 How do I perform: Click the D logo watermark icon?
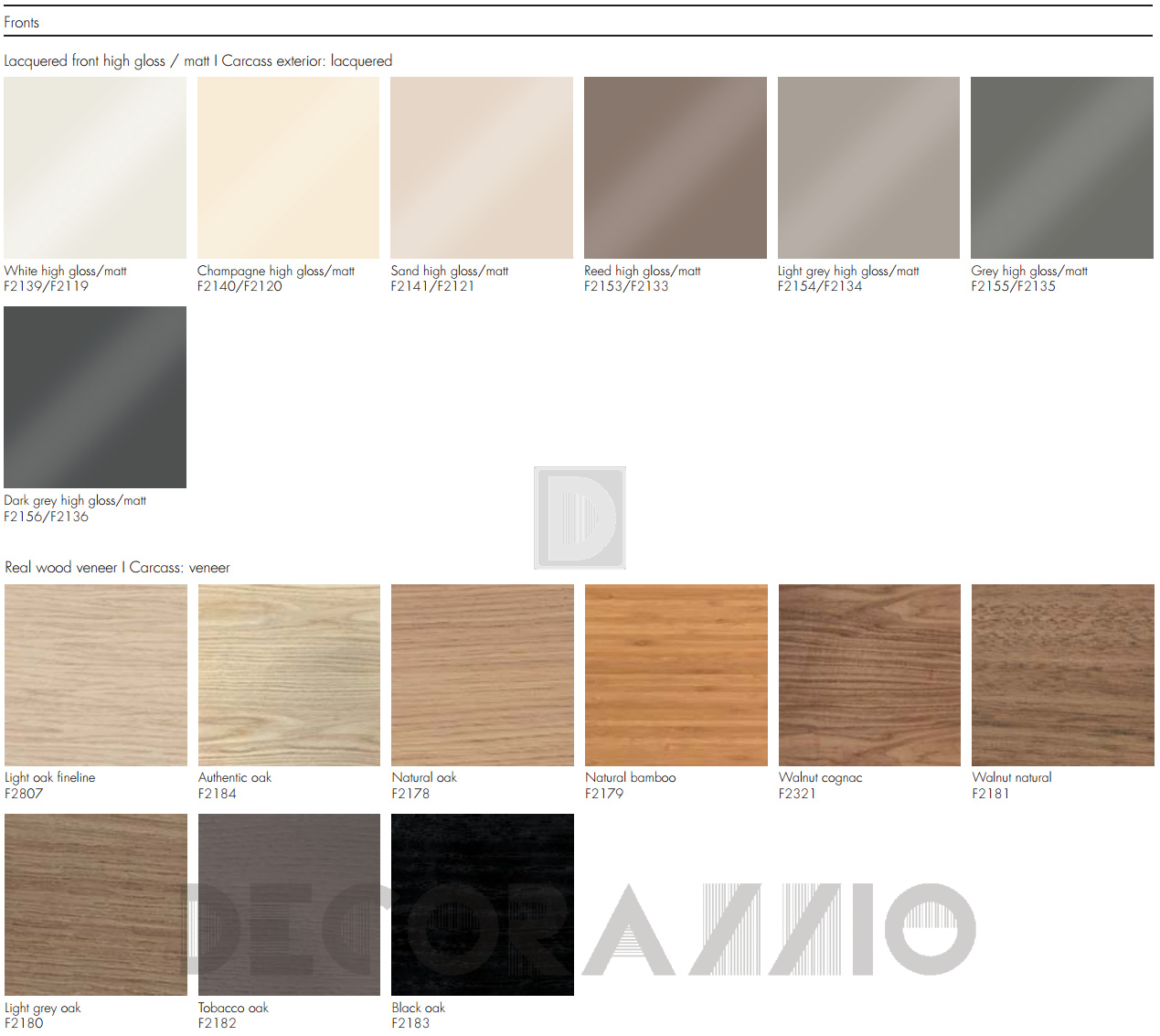[580, 518]
